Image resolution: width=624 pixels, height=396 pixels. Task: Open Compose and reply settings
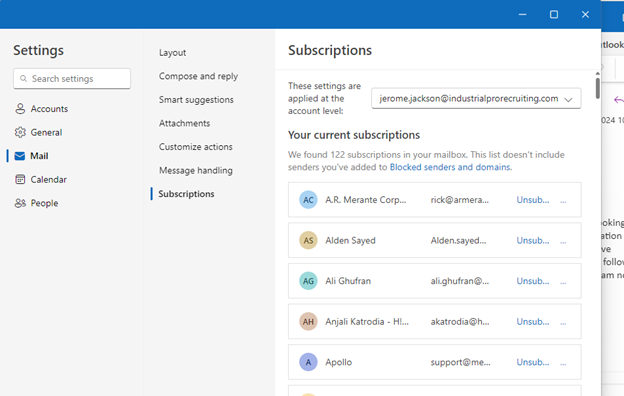pyautogui.click(x=198, y=76)
